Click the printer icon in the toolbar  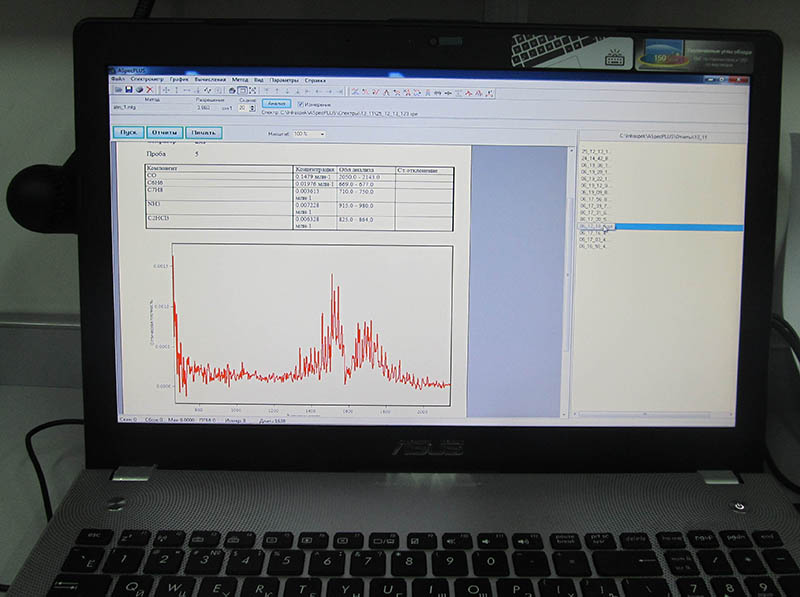232,90
